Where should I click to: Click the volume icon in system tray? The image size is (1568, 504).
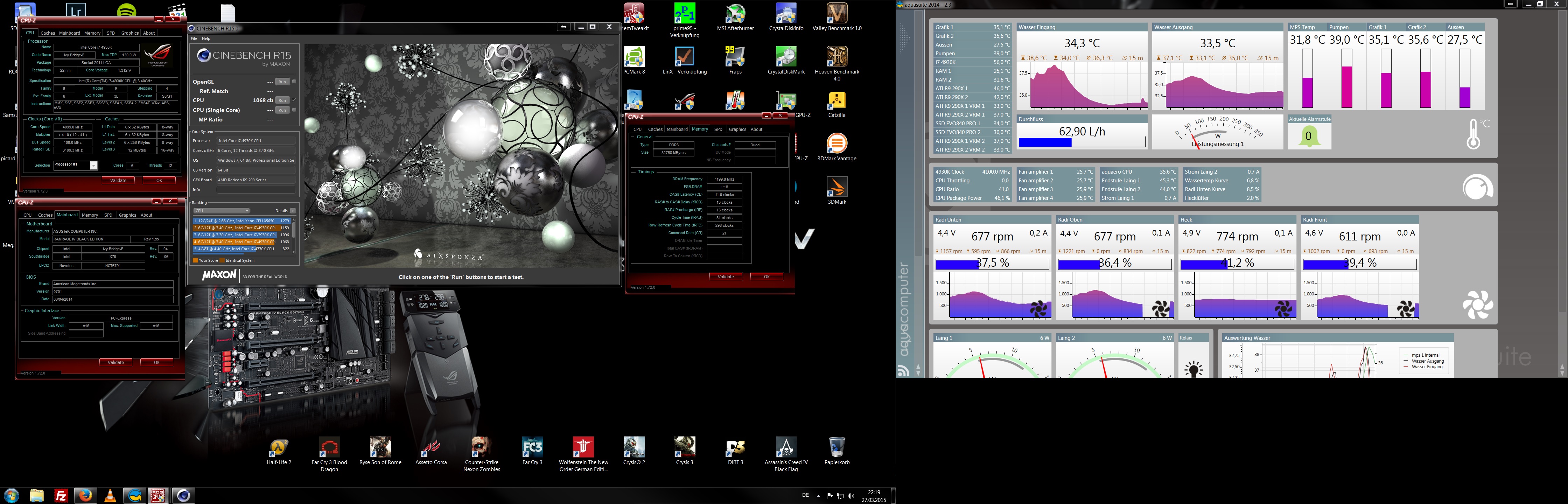click(851, 496)
